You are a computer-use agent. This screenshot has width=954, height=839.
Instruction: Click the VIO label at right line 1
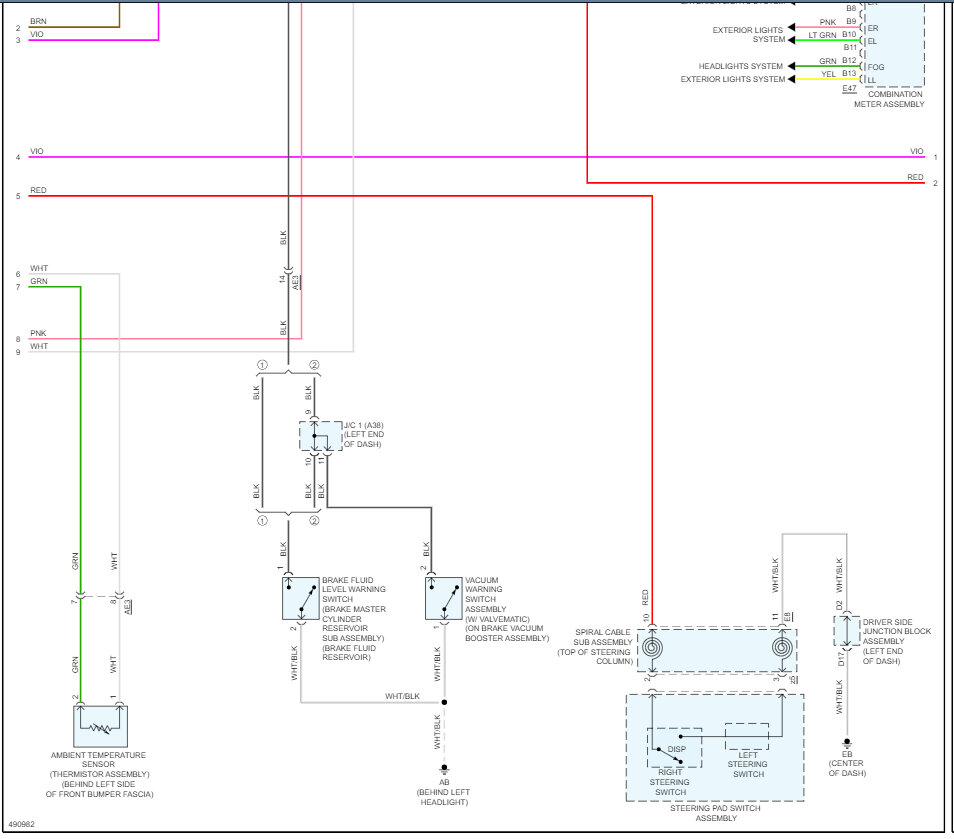point(916,151)
